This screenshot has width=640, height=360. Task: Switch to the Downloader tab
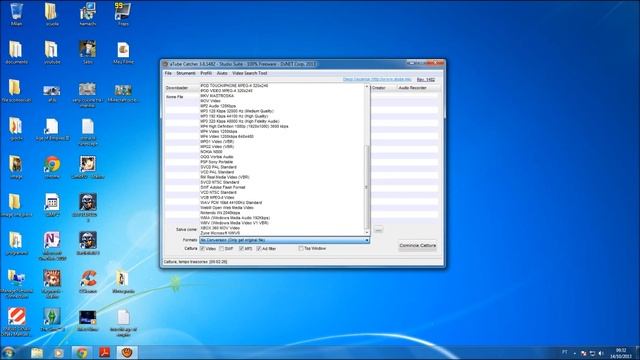tap(177, 88)
